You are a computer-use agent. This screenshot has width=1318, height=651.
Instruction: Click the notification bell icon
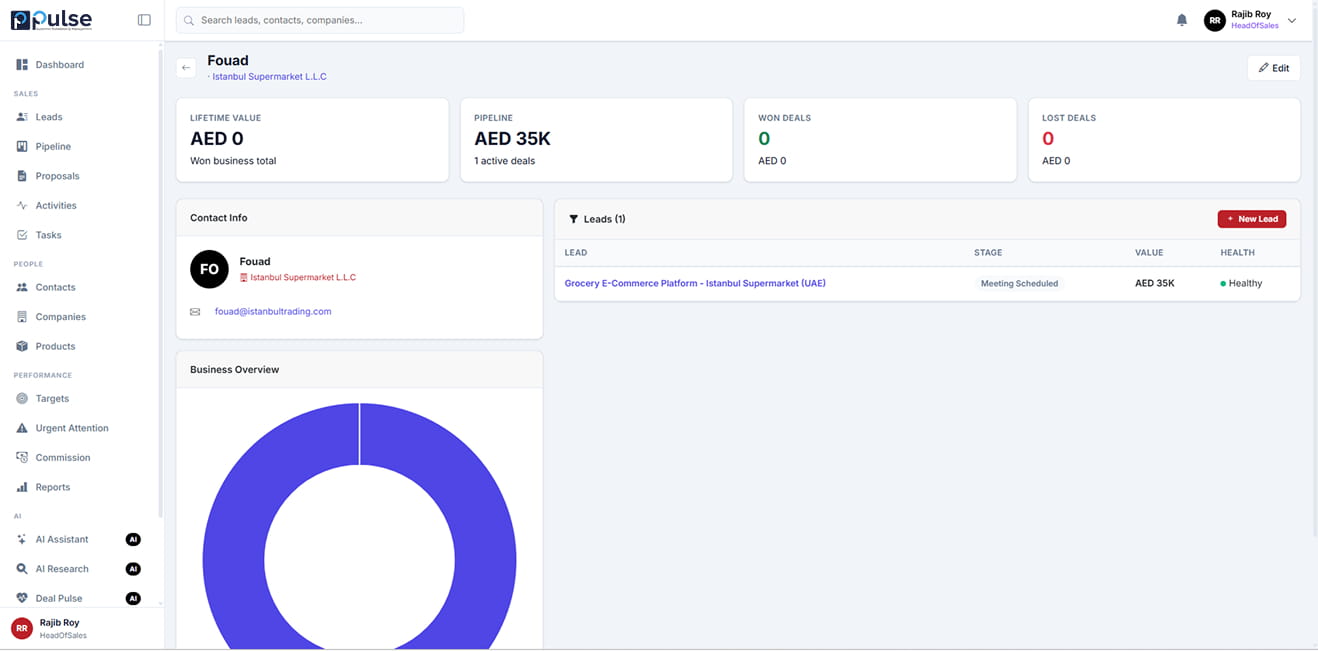coord(1181,20)
